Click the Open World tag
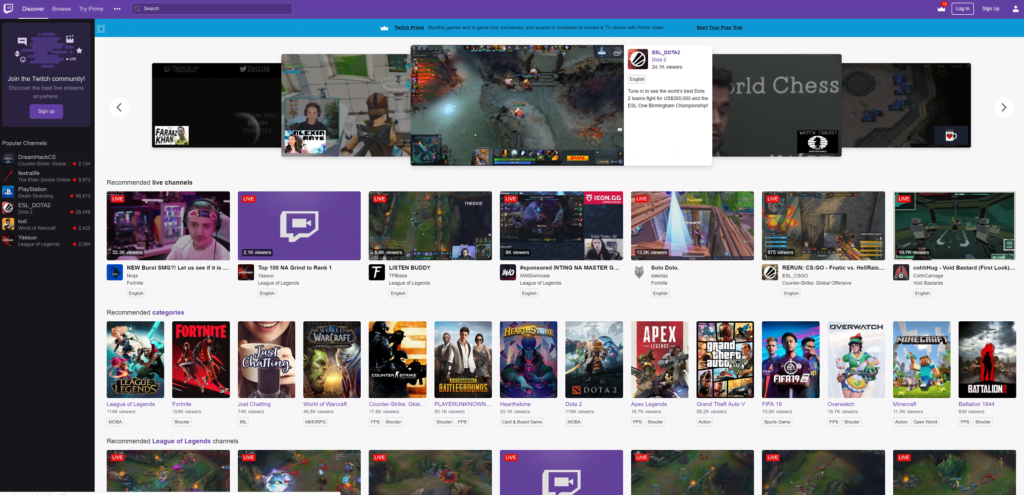The width and height of the screenshot is (1024, 495). coord(924,422)
